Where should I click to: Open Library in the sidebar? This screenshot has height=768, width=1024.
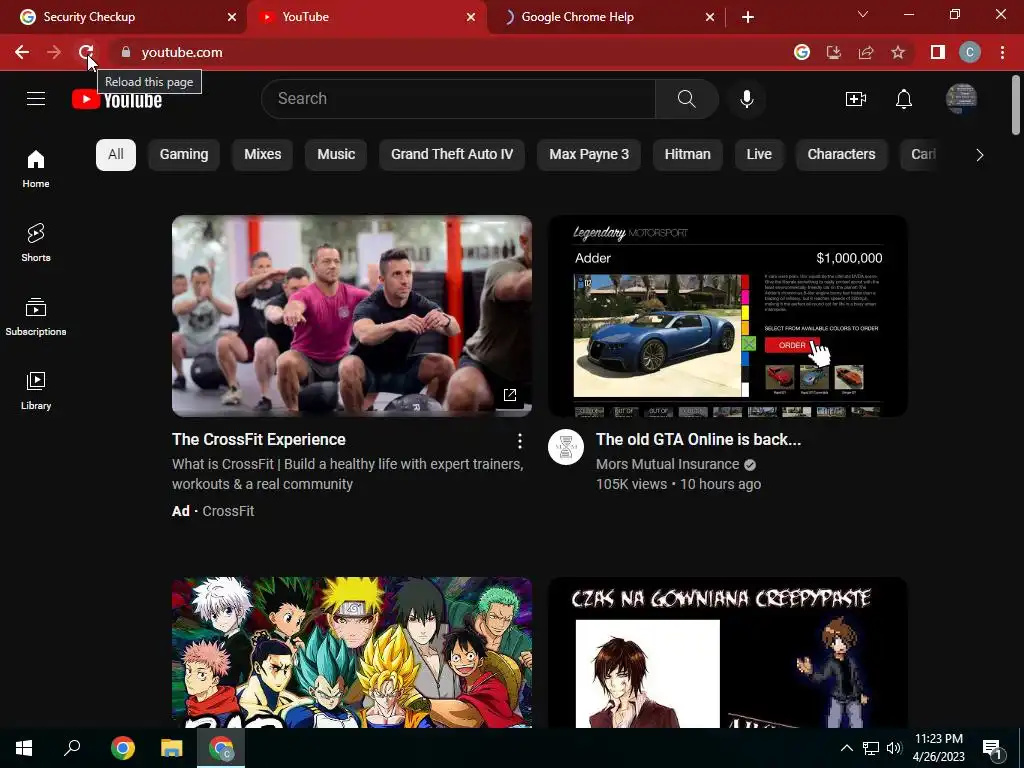36,391
